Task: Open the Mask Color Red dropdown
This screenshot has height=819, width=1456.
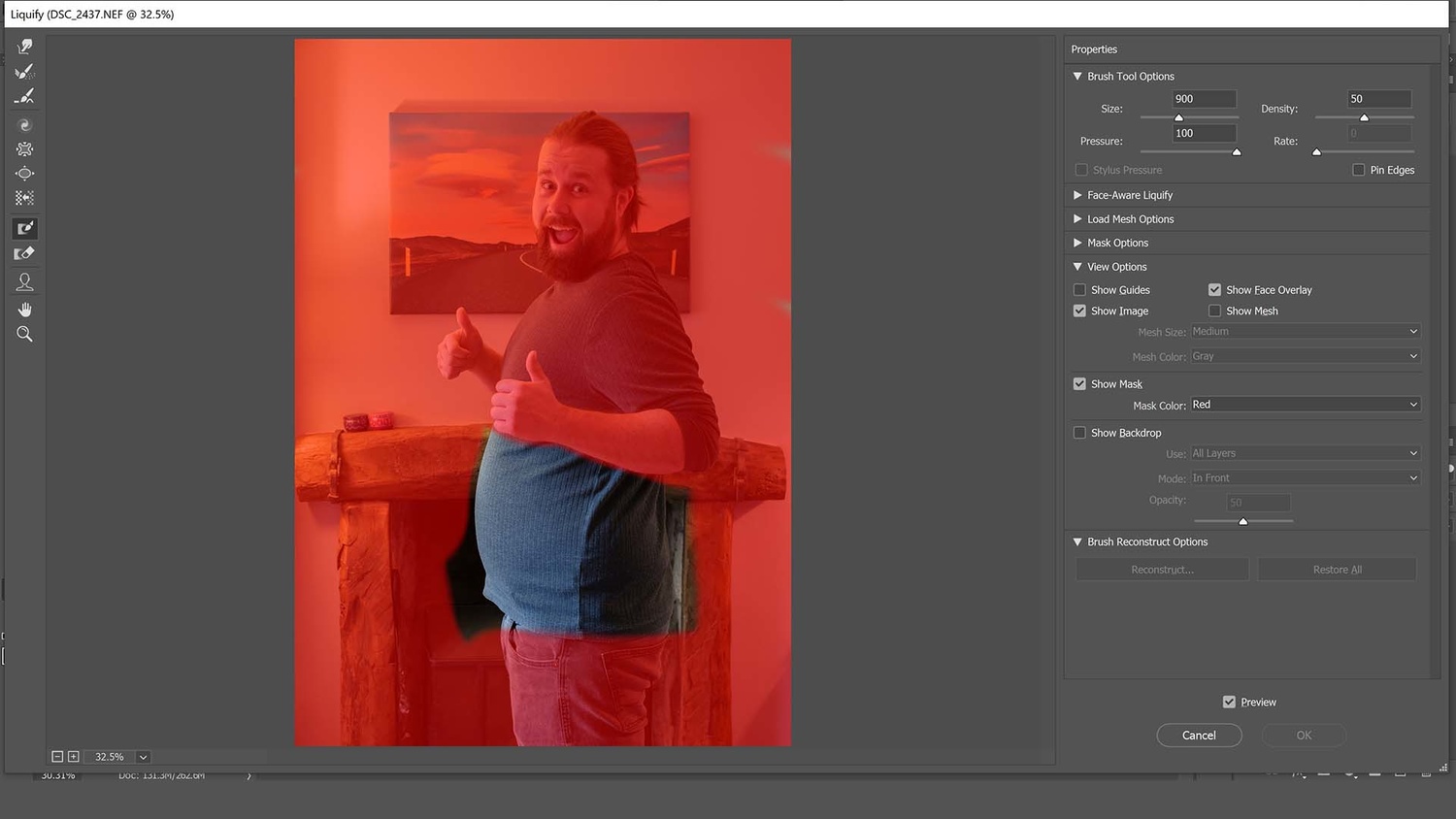Action: (x=1306, y=405)
